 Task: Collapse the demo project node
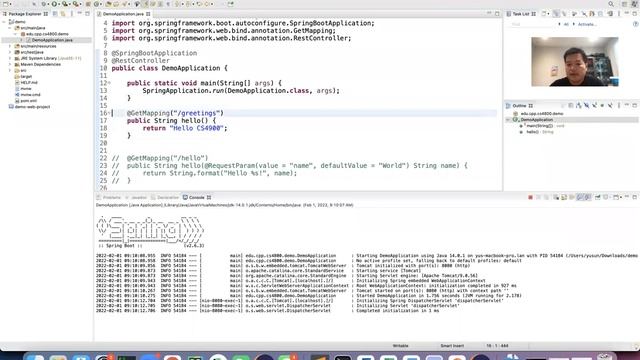tap(4, 22)
